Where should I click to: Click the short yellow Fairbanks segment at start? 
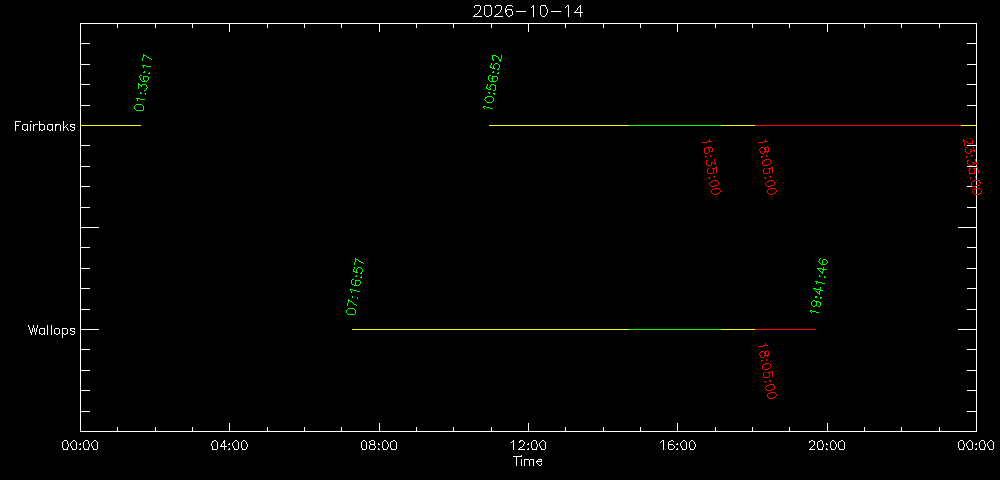pos(110,126)
